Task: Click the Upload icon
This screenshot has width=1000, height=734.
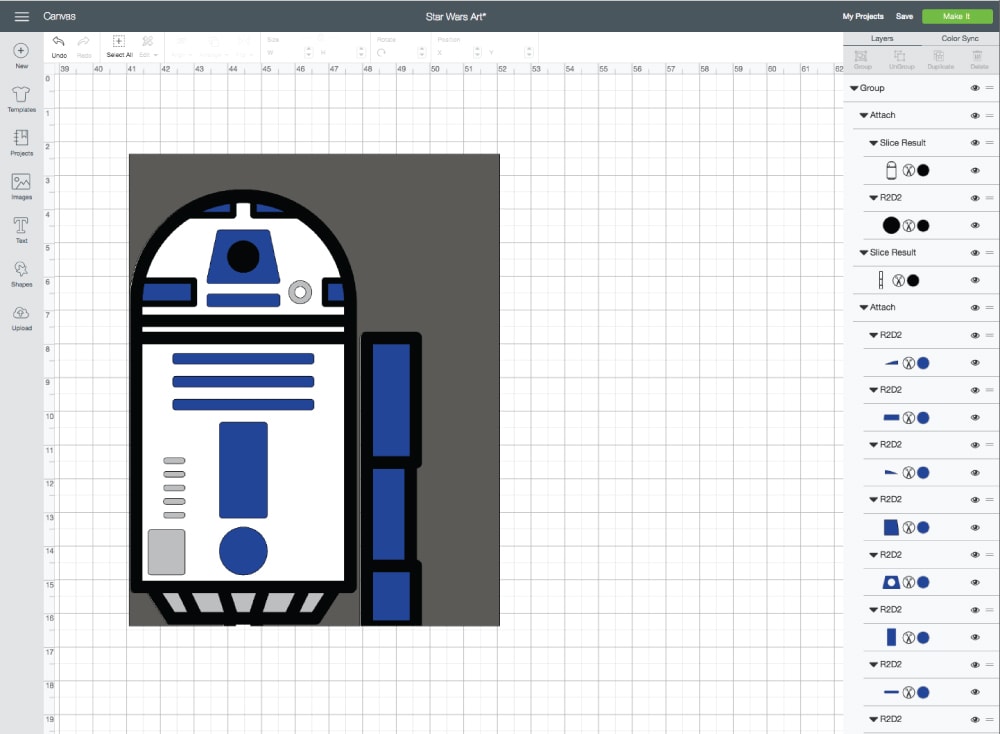Action: (x=21, y=314)
